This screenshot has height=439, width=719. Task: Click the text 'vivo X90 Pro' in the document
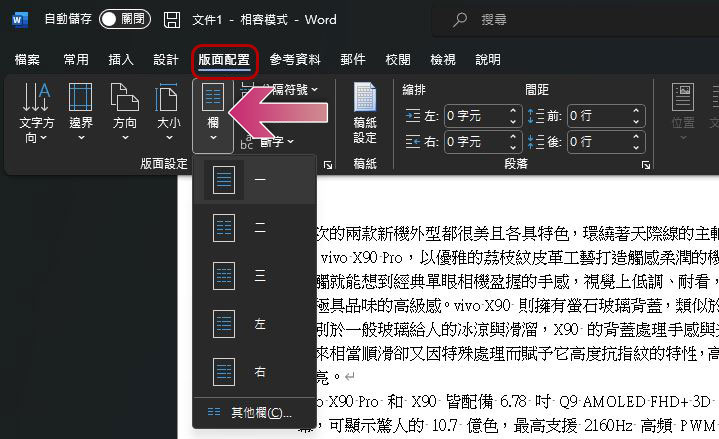(x=362, y=258)
